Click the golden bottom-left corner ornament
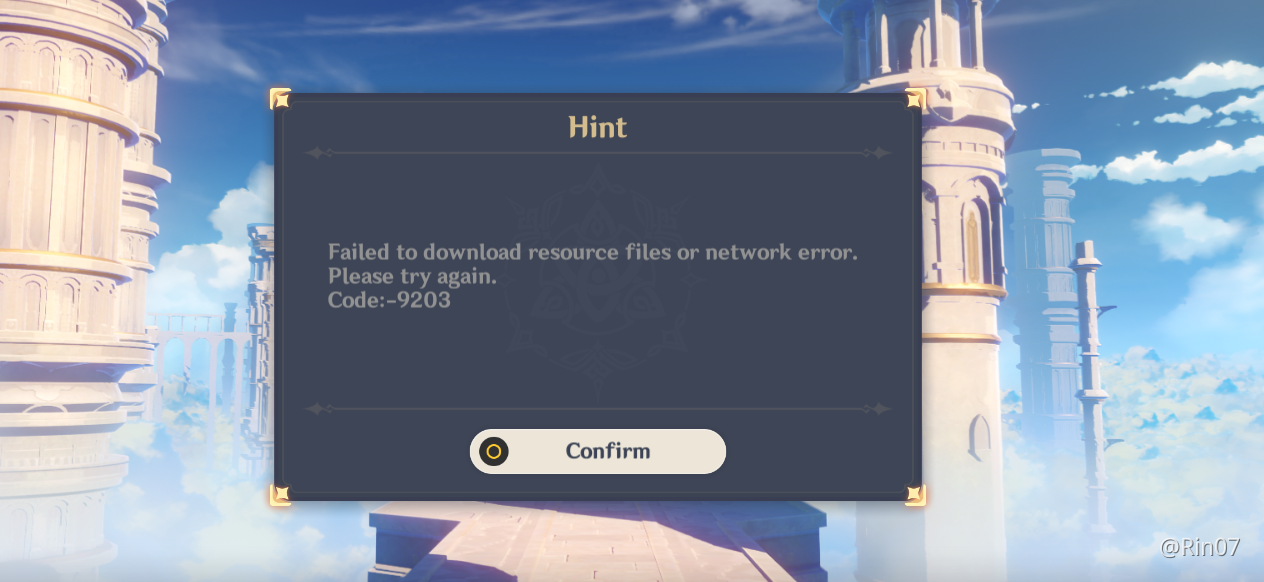Screen dimensions: 1264x582 (281, 494)
